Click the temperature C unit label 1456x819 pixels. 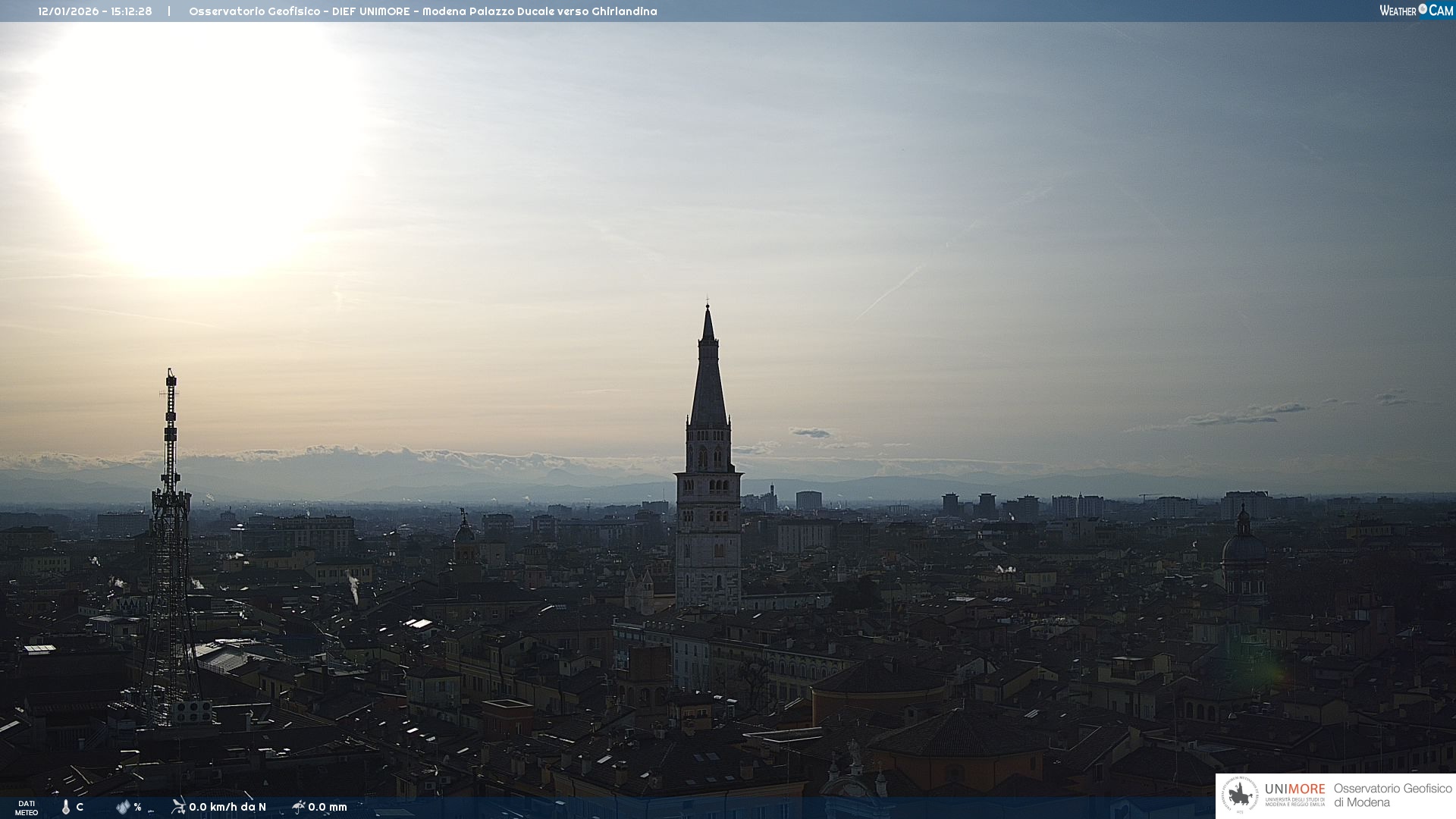[x=80, y=807]
